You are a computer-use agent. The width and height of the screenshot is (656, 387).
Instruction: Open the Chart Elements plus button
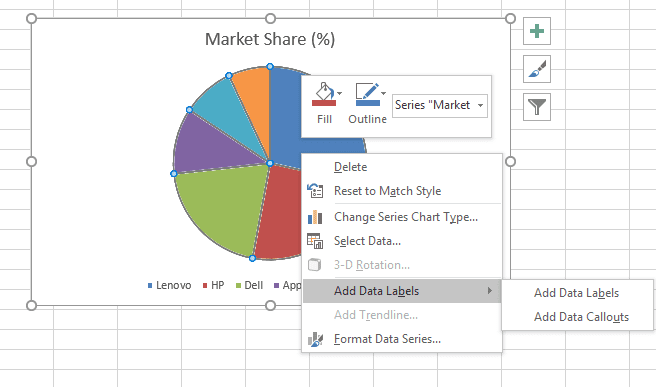click(x=537, y=31)
